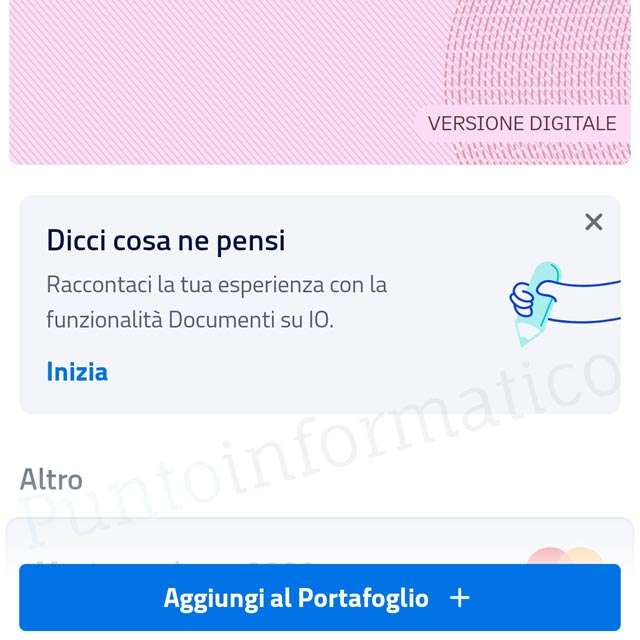Open the partially hidden payment card under Altro

320,541
